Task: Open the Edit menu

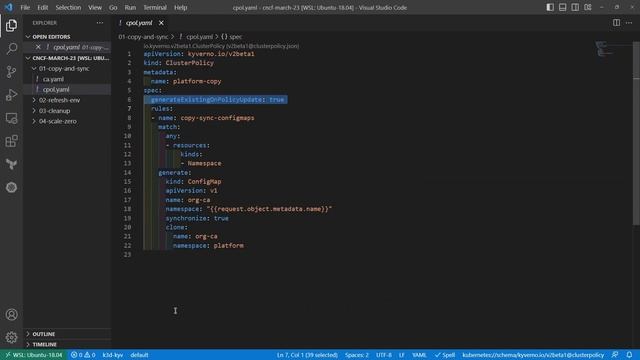Action: tap(42, 7)
